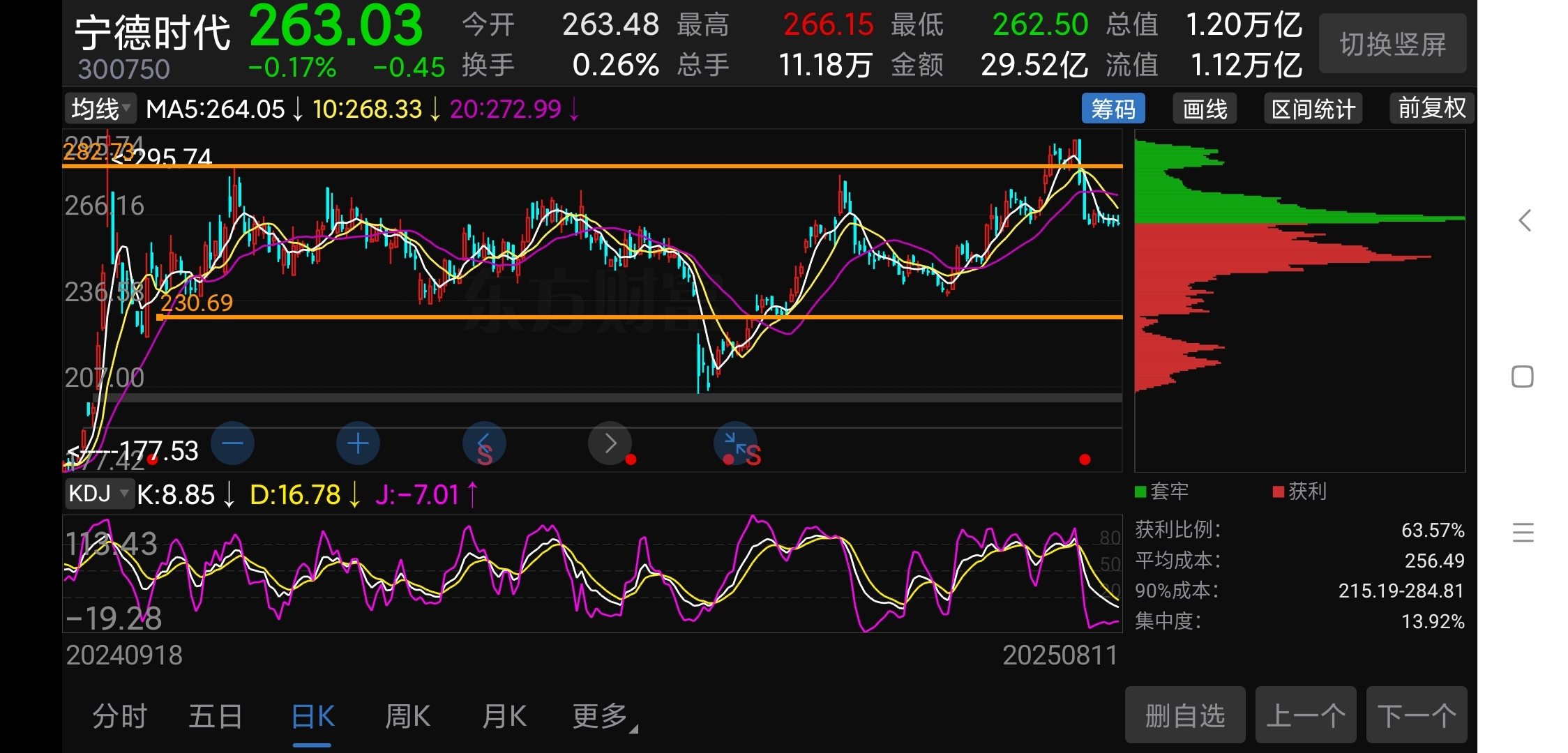The height and width of the screenshot is (753, 1568).
Task: Change the 前复权 price adjustment setting
Action: point(1431,109)
